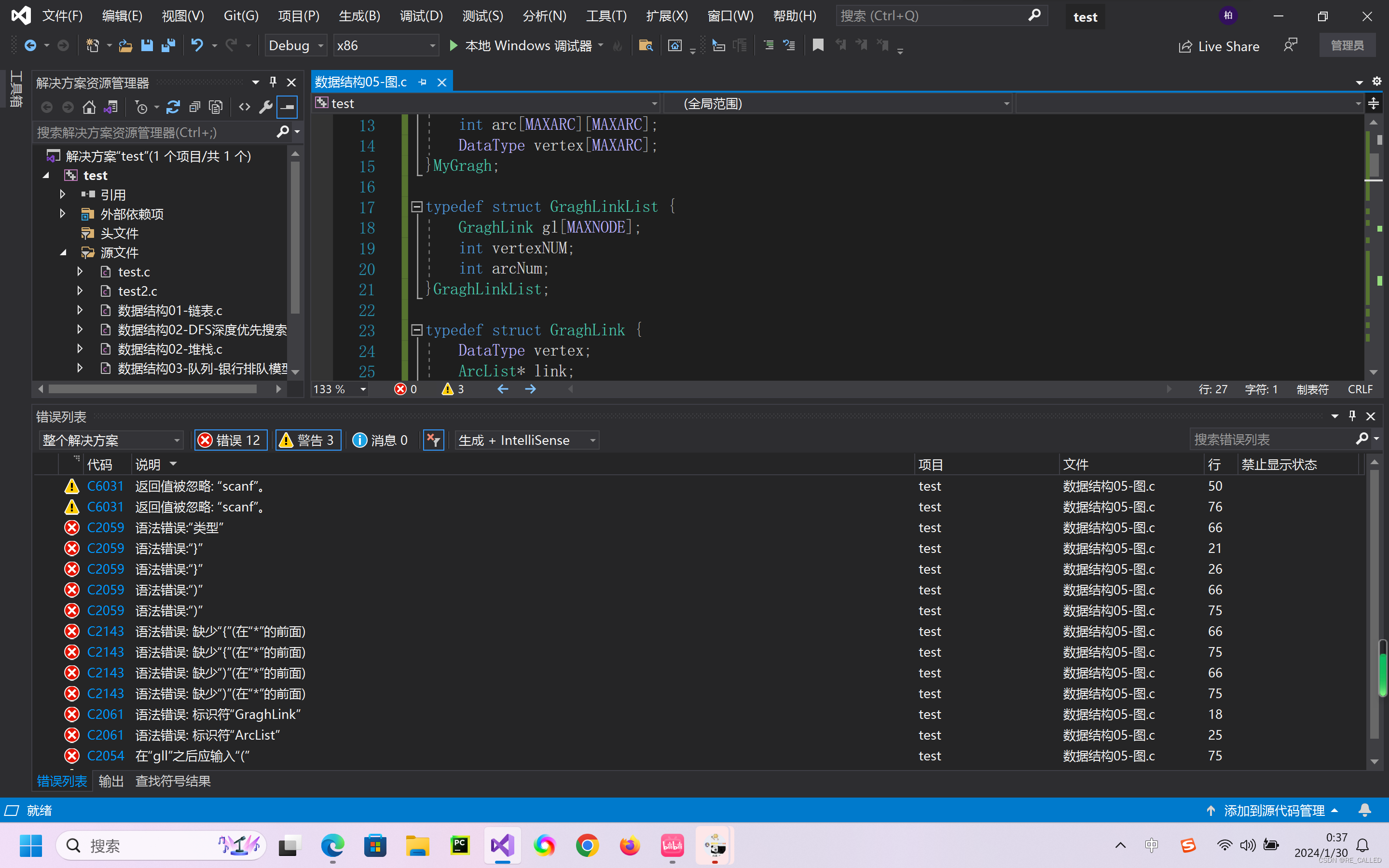Open the Debug configuration dropdown
The width and height of the screenshot is (1389, 868).
coord(296,45)
